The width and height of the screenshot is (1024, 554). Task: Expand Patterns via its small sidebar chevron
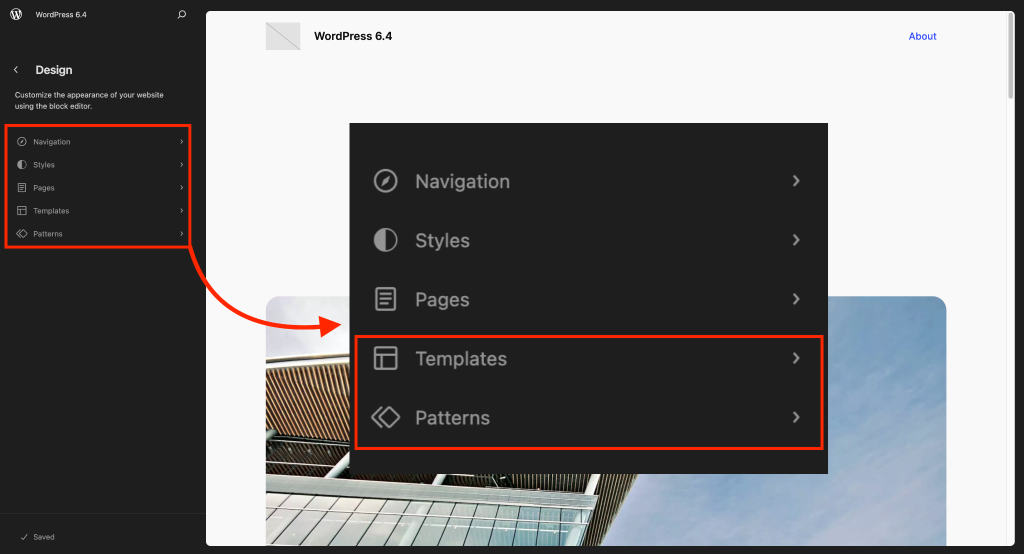click(182, 233)
